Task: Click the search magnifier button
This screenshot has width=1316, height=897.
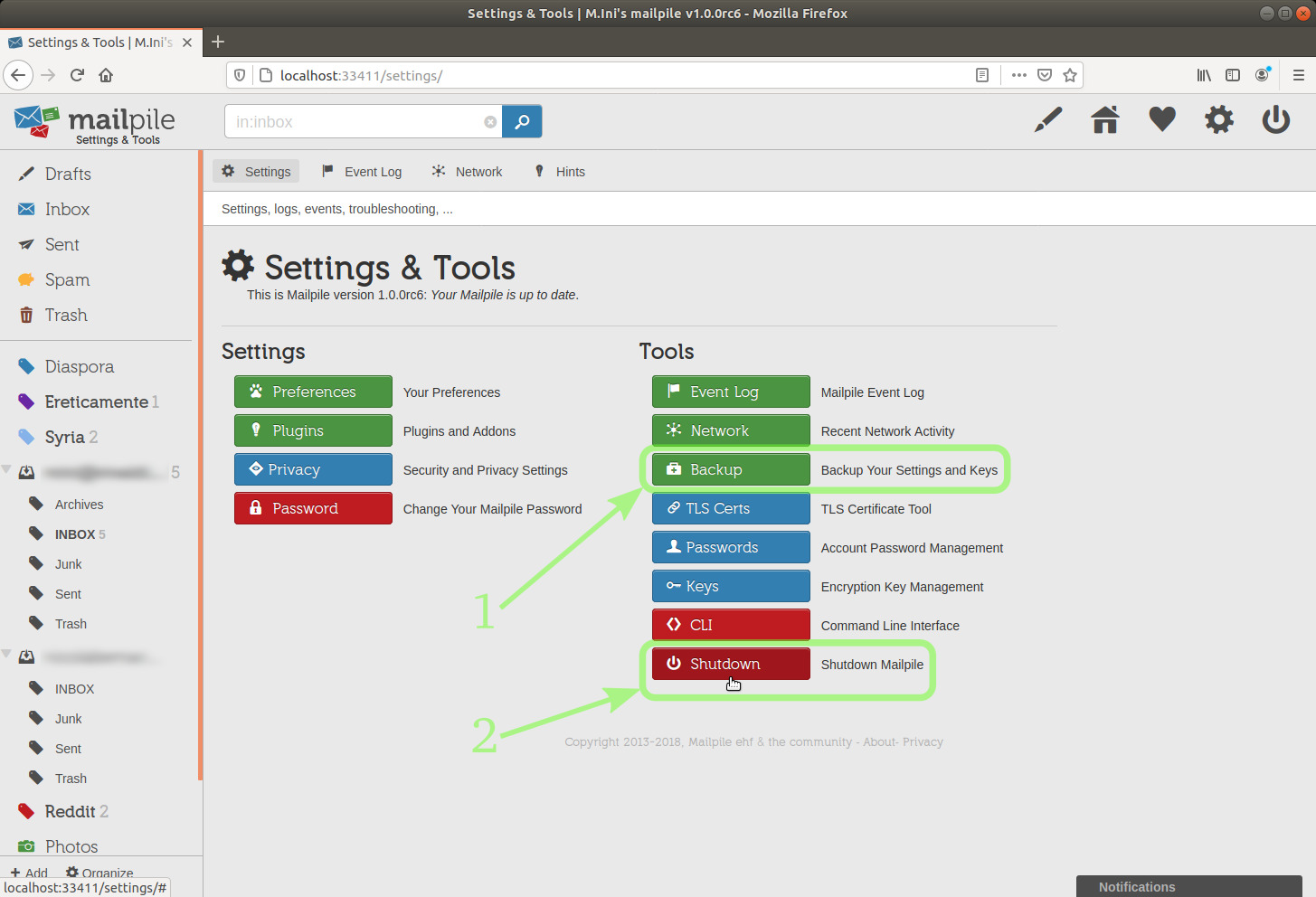Action: 522,121
